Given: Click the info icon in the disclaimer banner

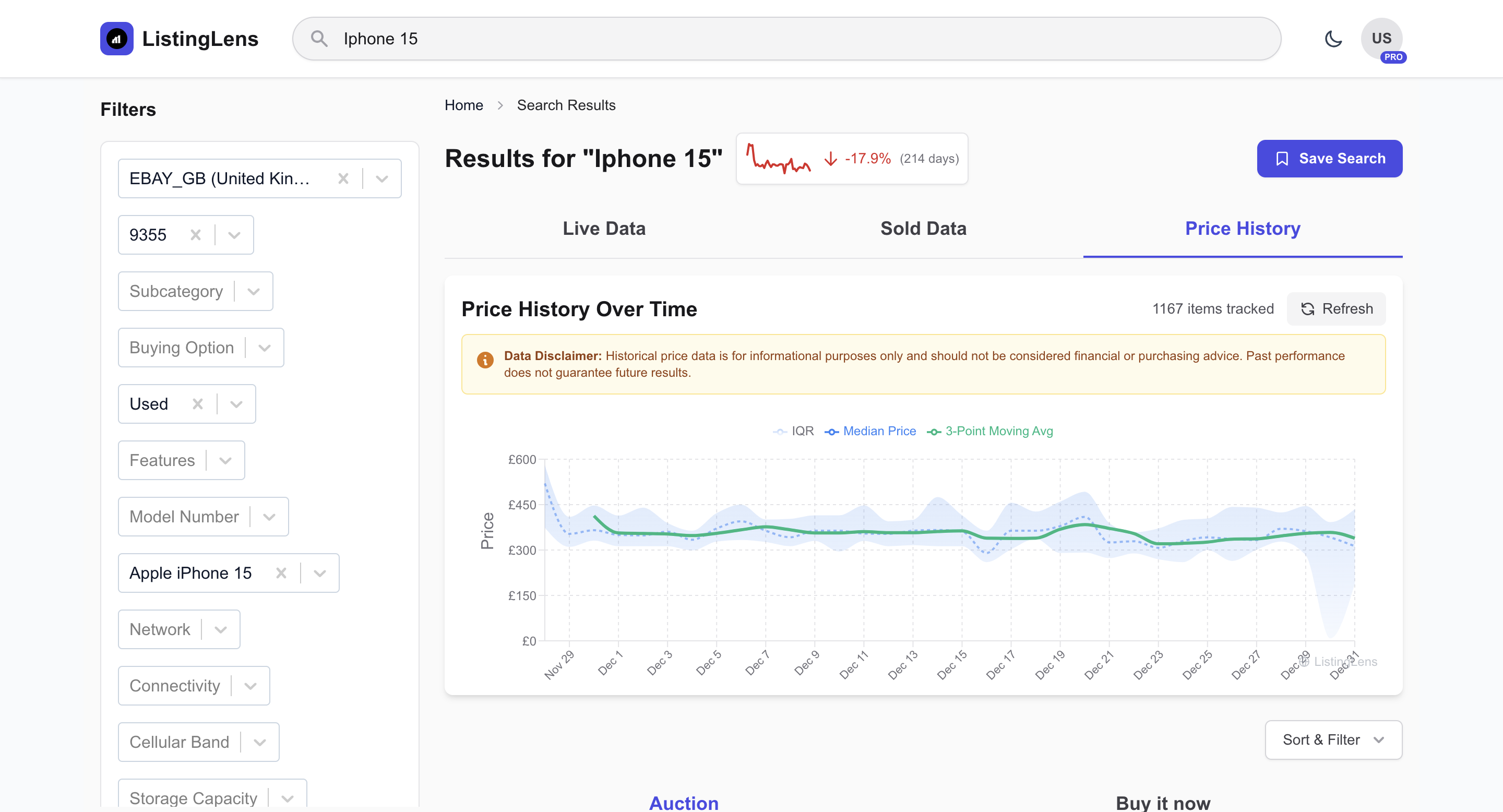Looking at the screenshot, I should click(485, 360).
